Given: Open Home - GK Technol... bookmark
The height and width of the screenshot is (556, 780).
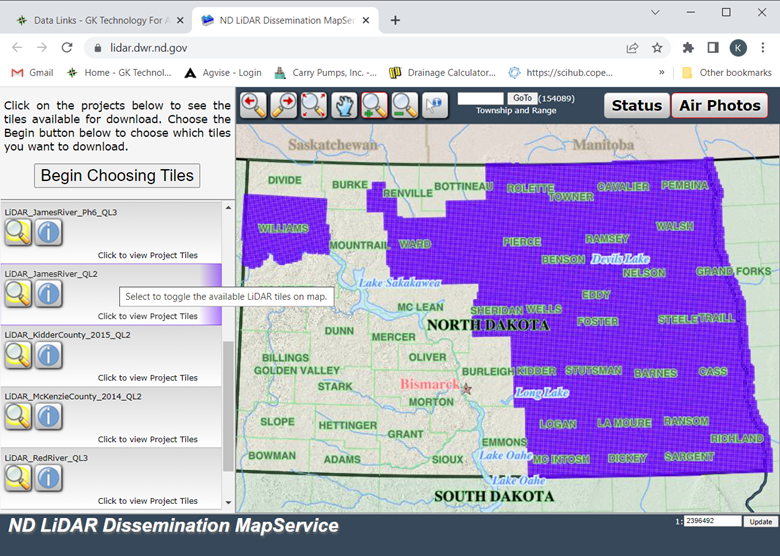Looking at the screenshot, I should coord(119,73).
